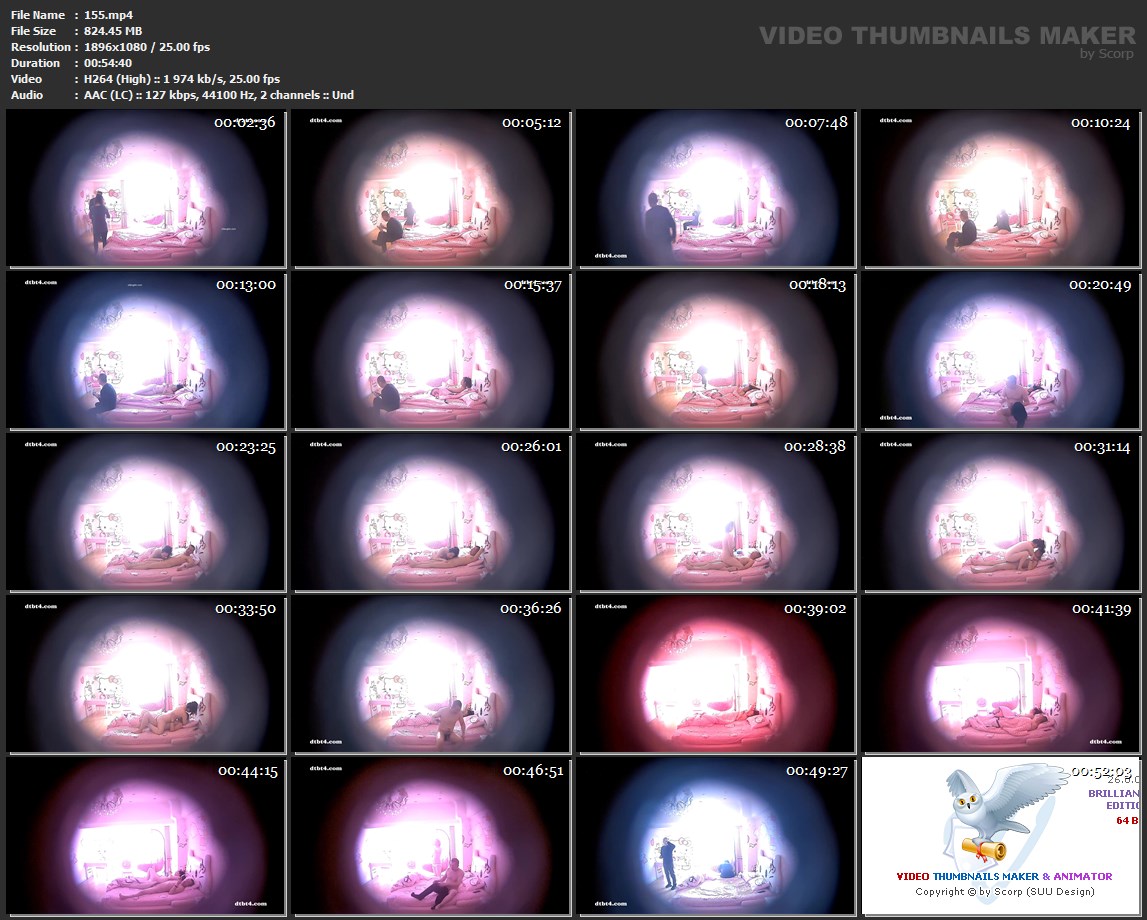Select the thumbnail stamped 00:44:15
Viewport: 1147px width, 920px height.
coord(146,836)
